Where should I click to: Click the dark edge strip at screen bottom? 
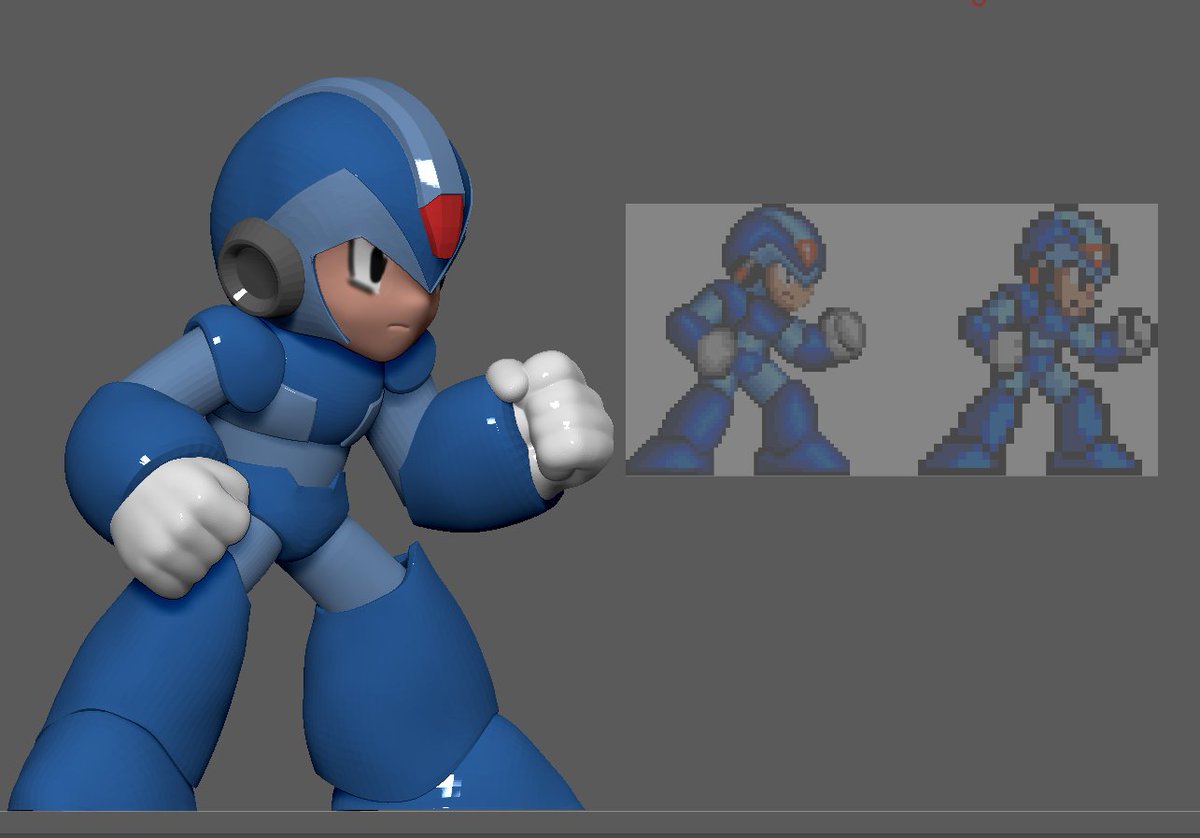point(600,834)
